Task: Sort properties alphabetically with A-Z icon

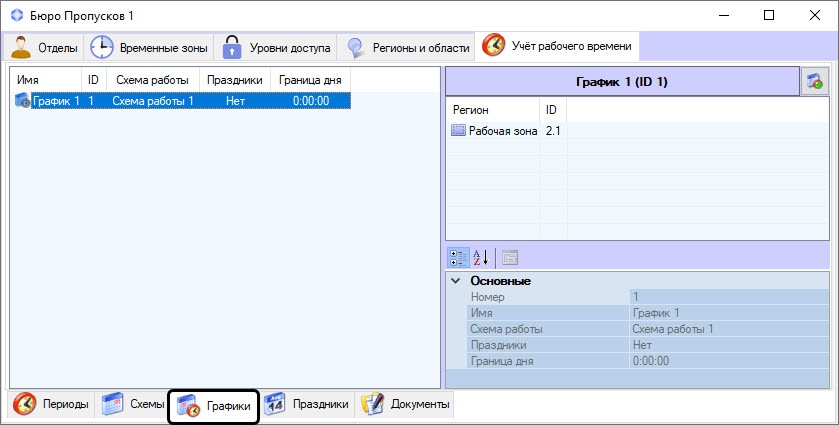Action: (481, 257)
